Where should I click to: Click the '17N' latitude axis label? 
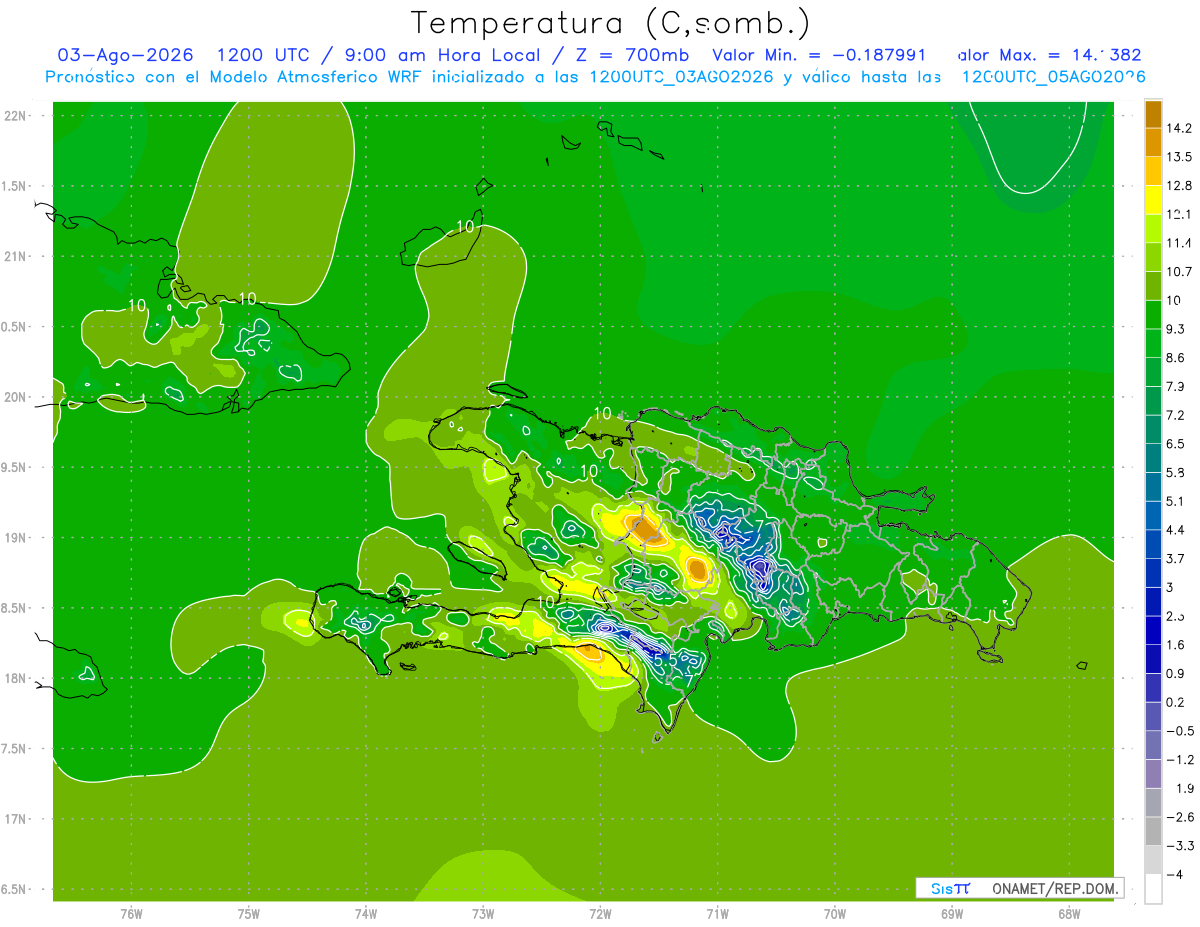point(16,819)
